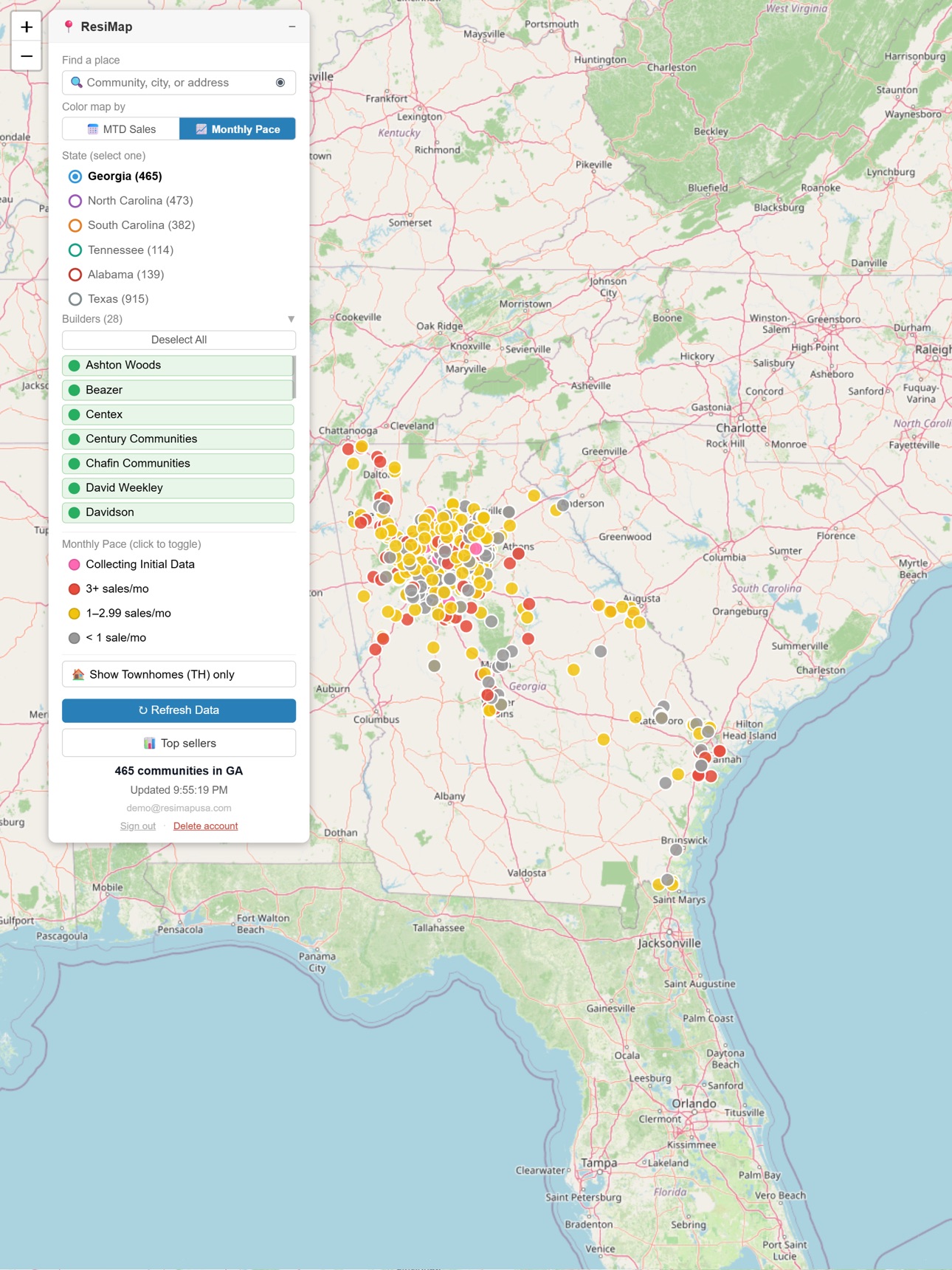Zoom out of the map
Viewport: 952px width, 1270px height.
point(27,56)
